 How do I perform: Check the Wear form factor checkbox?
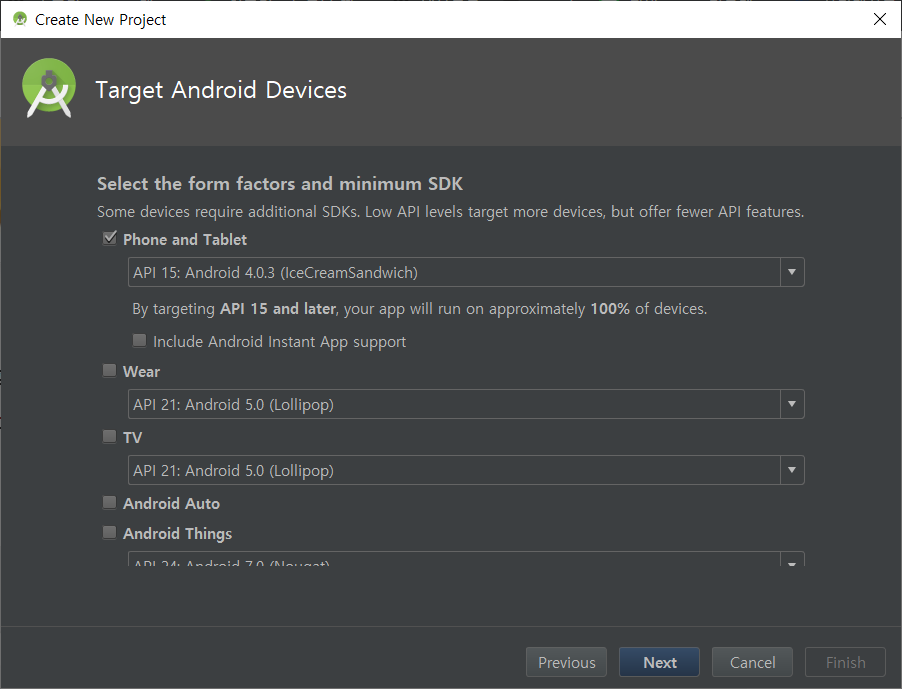coord(109,370)
